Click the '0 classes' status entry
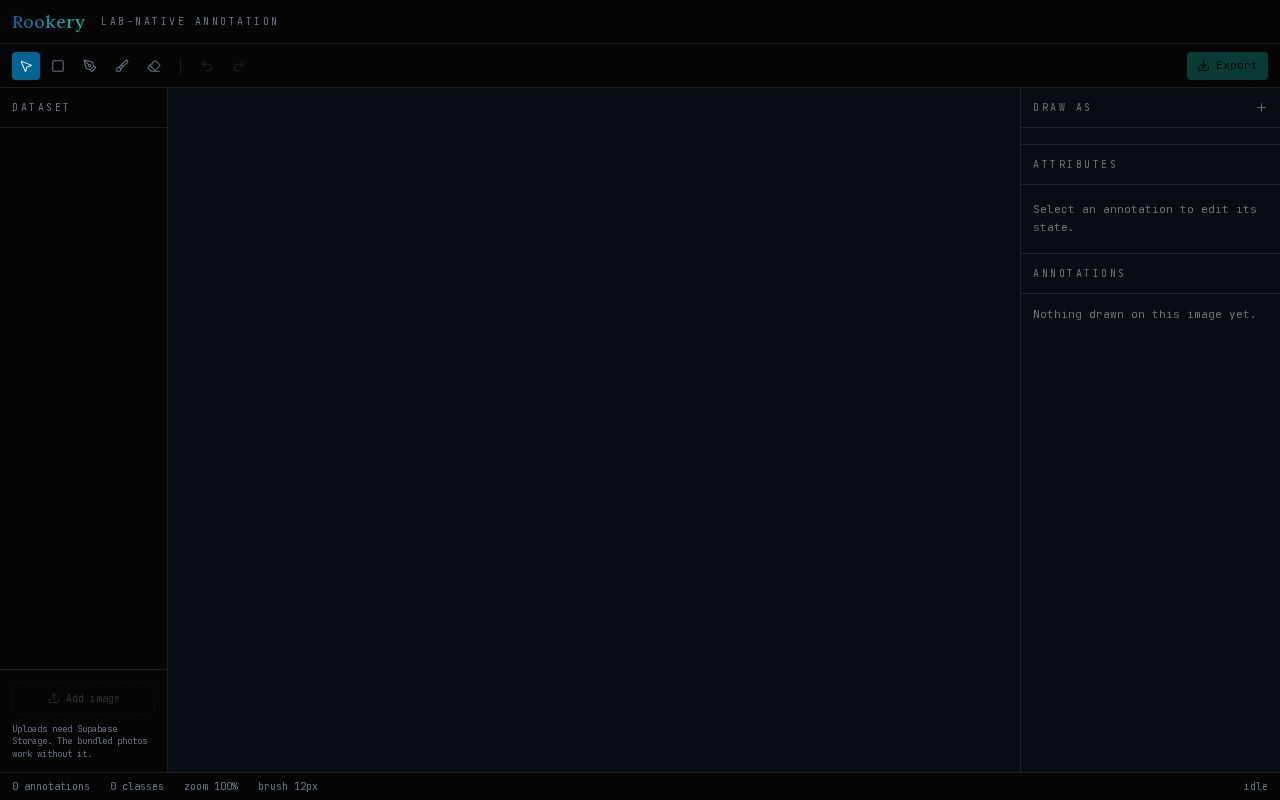Screen dimensions: 1280x800 click(x=137, y=786)
